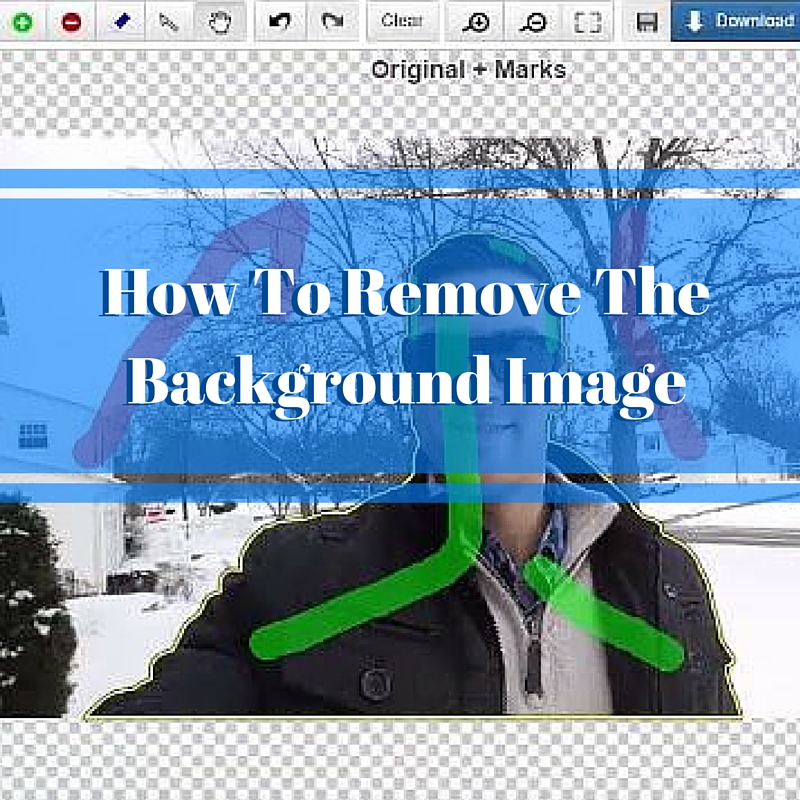Click the 'Original + Marks' label

pos(469,70)
